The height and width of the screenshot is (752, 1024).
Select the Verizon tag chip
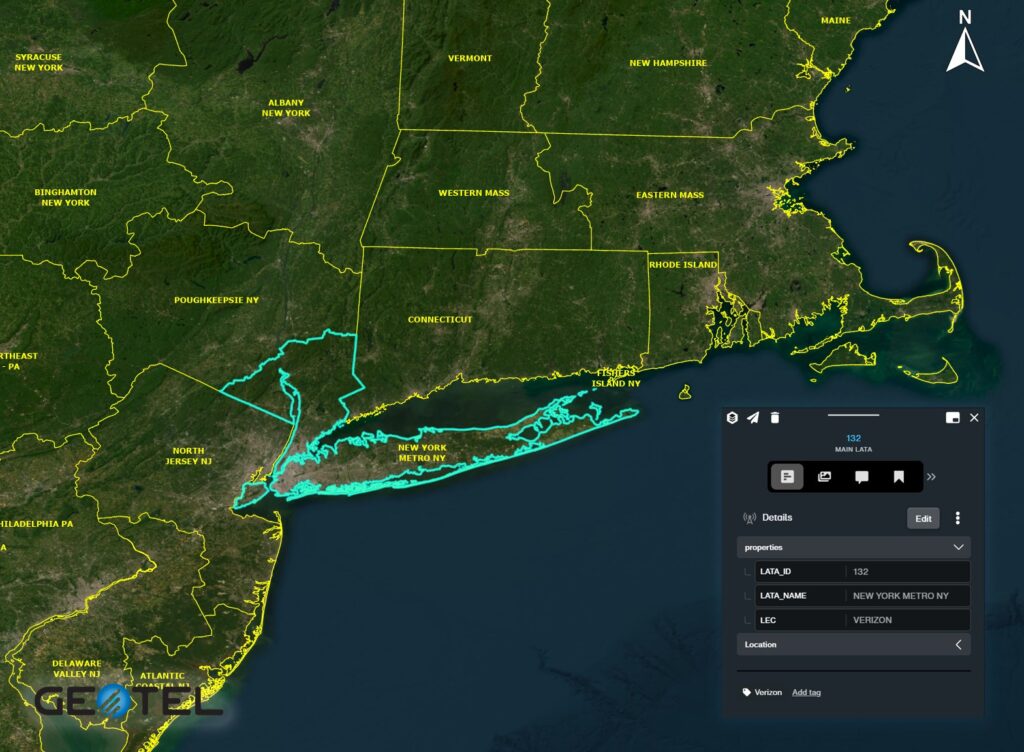(x=763, y=692)
